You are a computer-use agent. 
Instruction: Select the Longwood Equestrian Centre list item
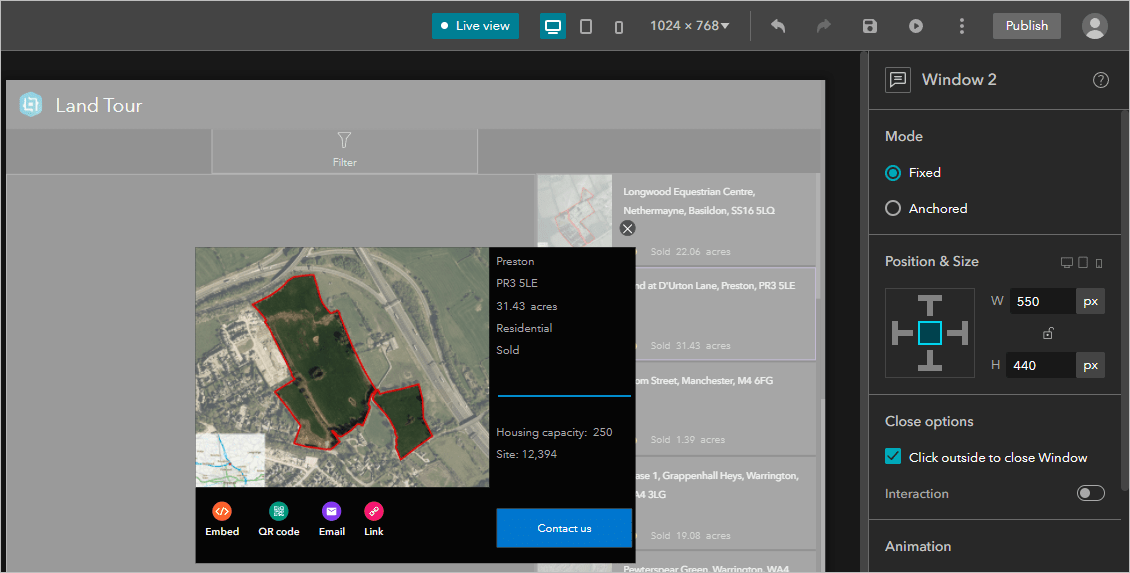(676, 220)
